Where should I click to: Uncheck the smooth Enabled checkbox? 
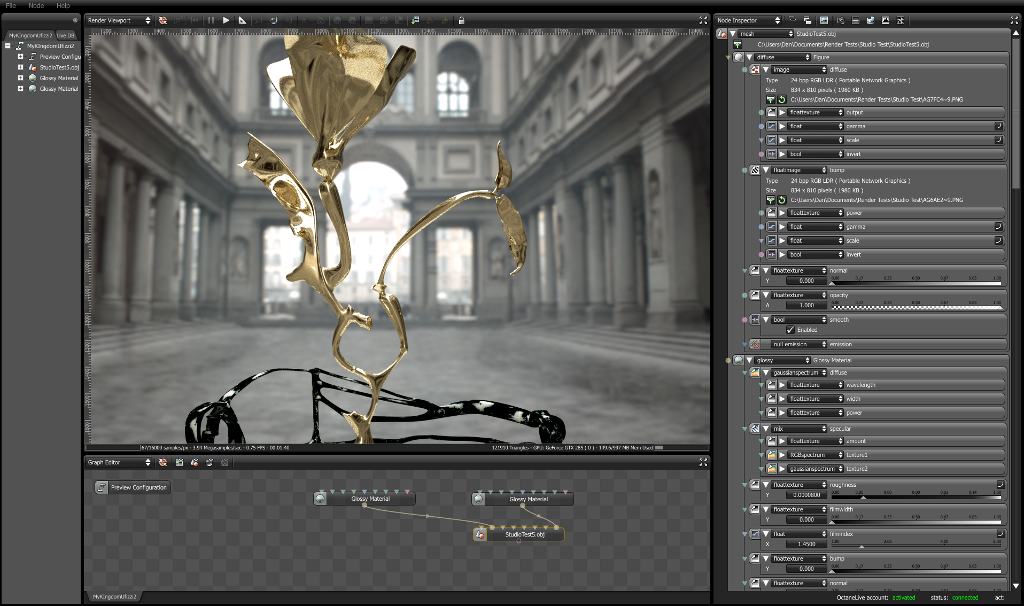[790, 330]
